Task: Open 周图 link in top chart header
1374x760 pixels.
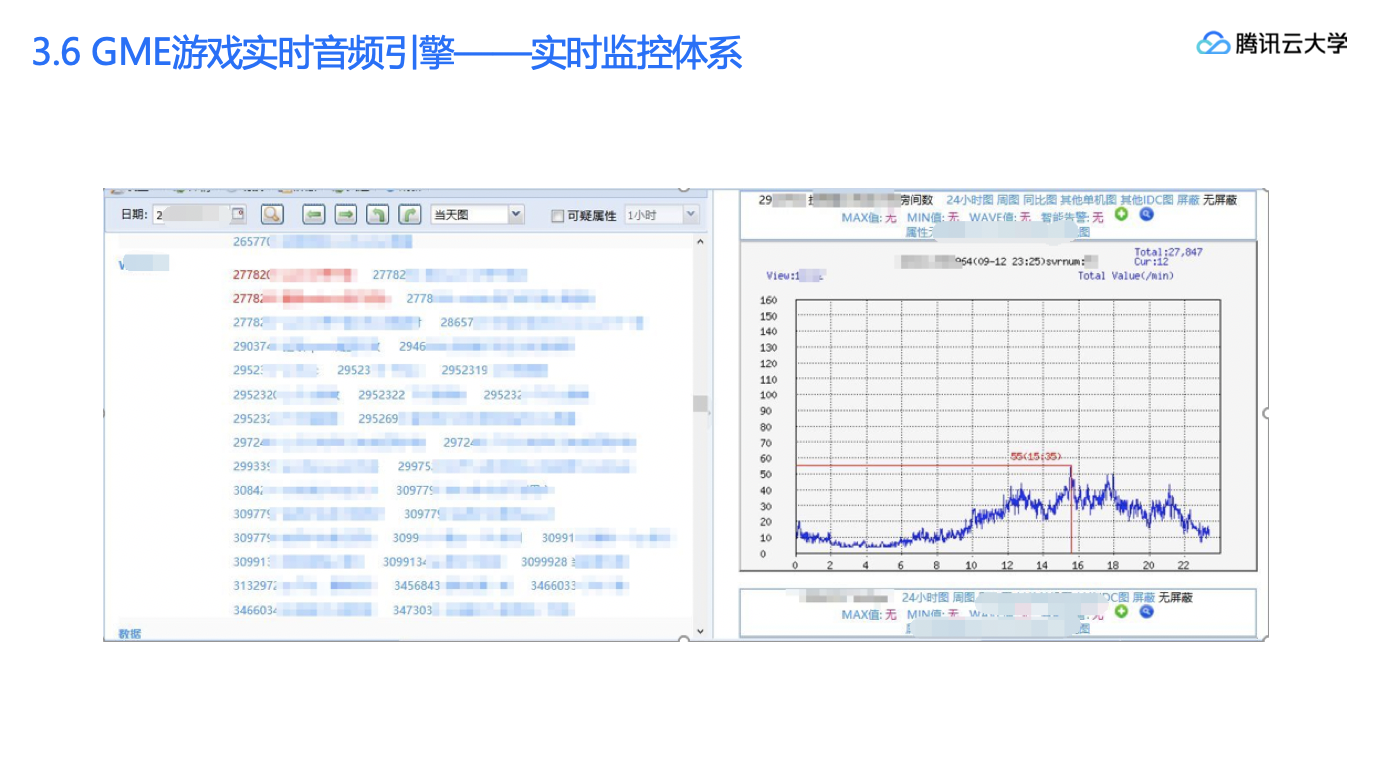Action: tap(1008, 200)
